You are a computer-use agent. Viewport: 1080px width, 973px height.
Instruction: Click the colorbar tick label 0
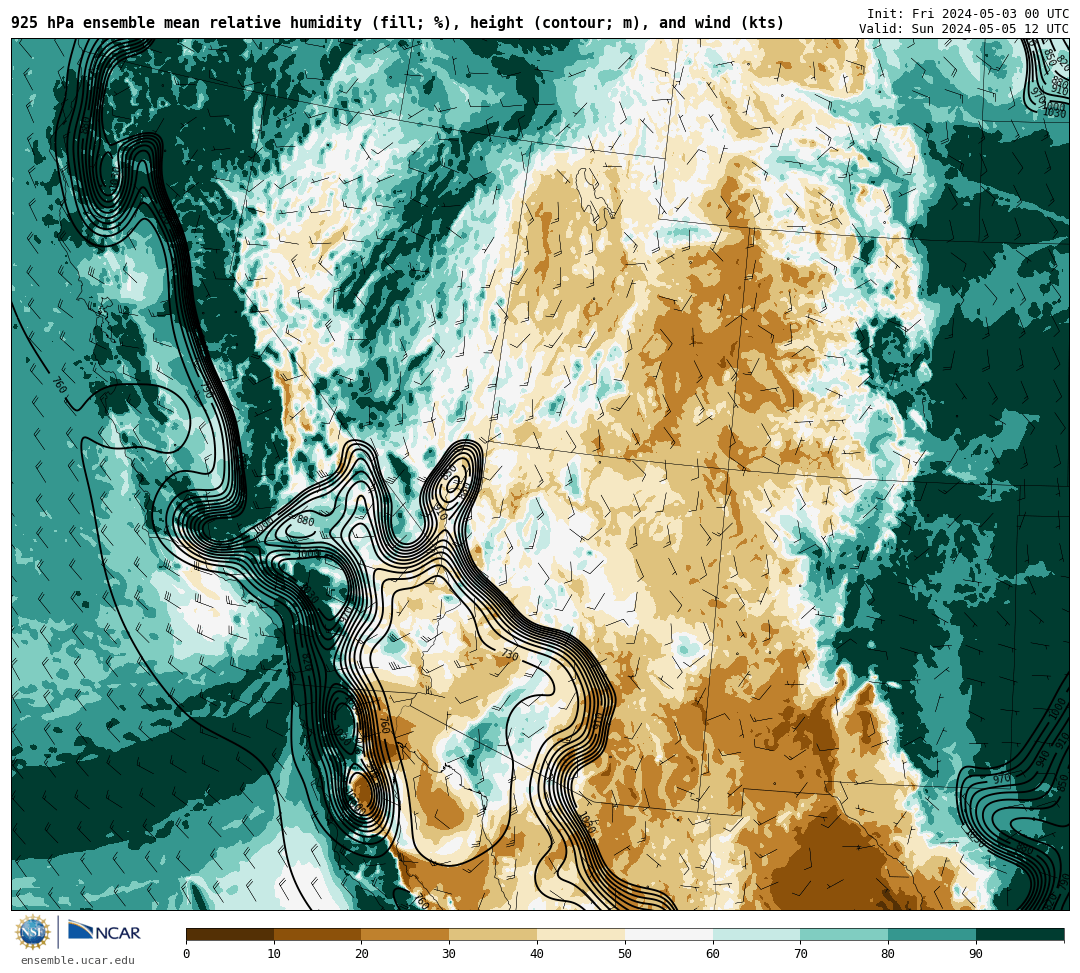coord(187,954)
